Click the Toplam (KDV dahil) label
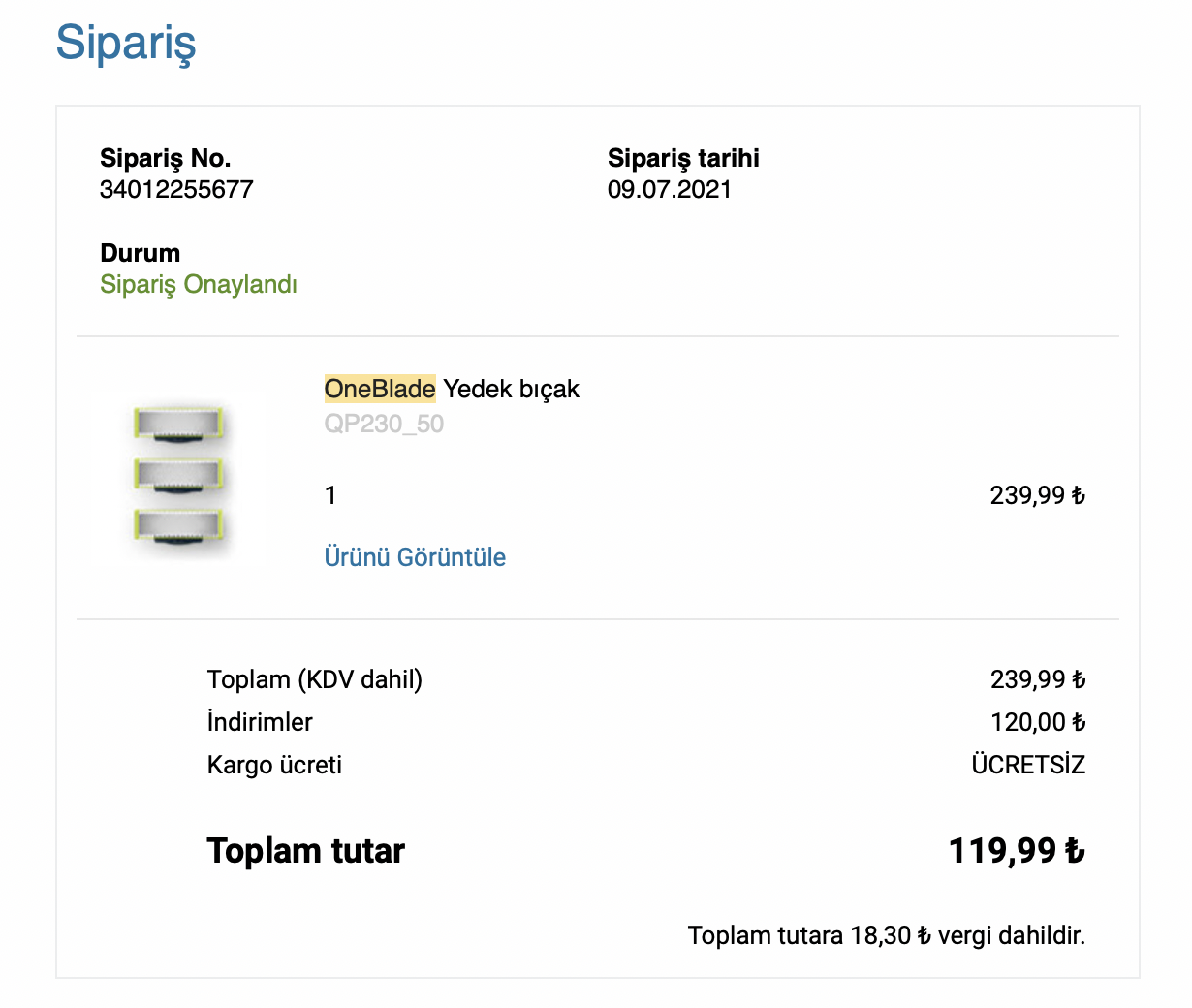The width and height of the screenshot is (1192, 1008). [315, 679]
